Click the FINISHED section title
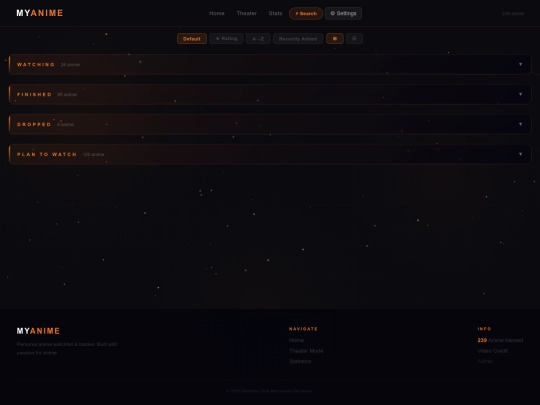 (x=34, y=94)
